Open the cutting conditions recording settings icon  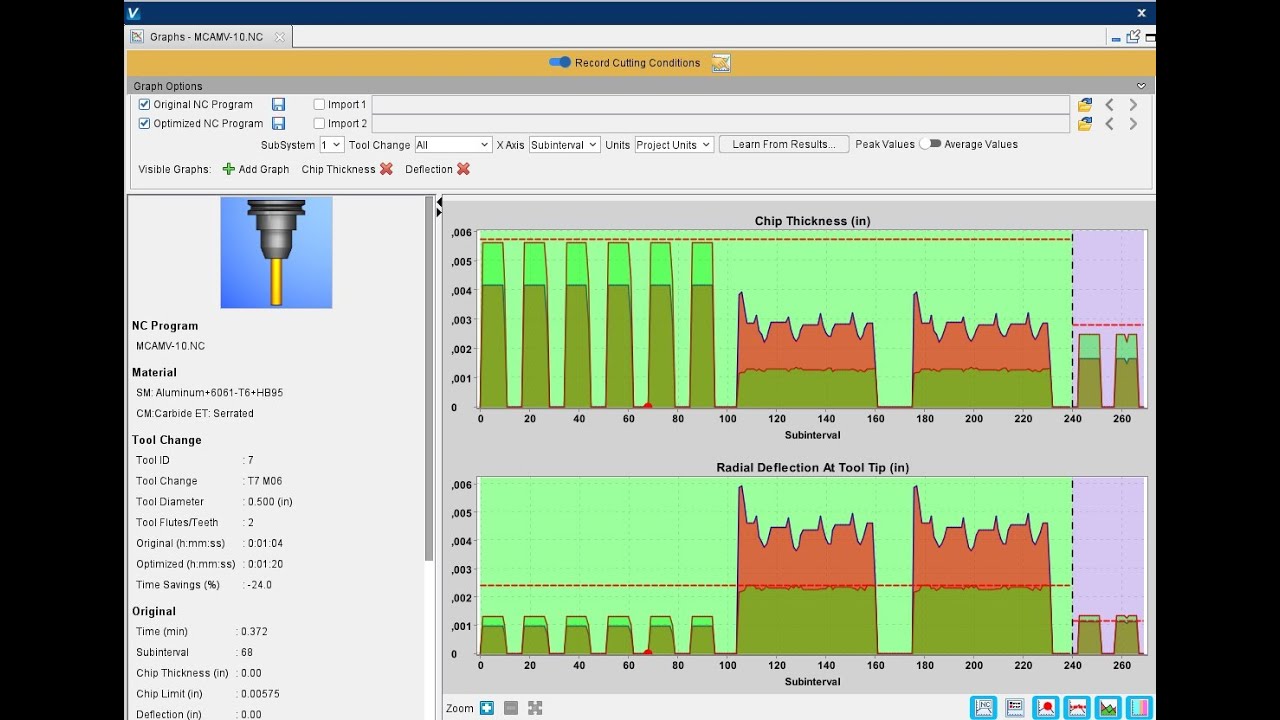click(x=721, y=63)
